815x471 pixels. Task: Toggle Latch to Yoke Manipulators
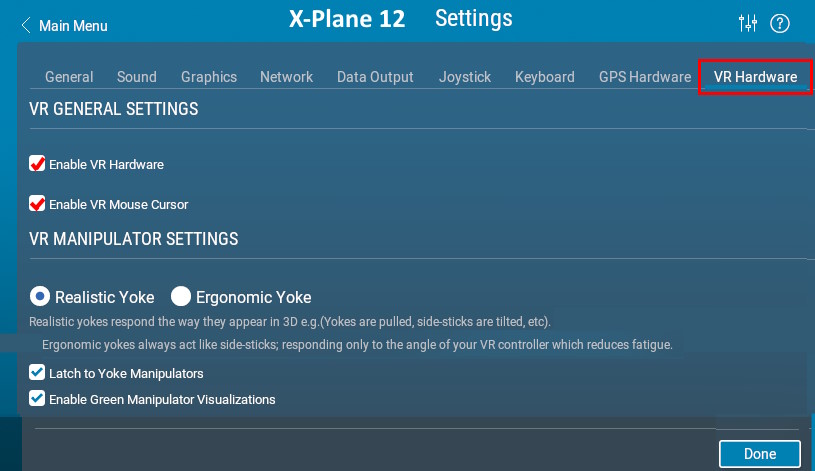coord(38,373)
